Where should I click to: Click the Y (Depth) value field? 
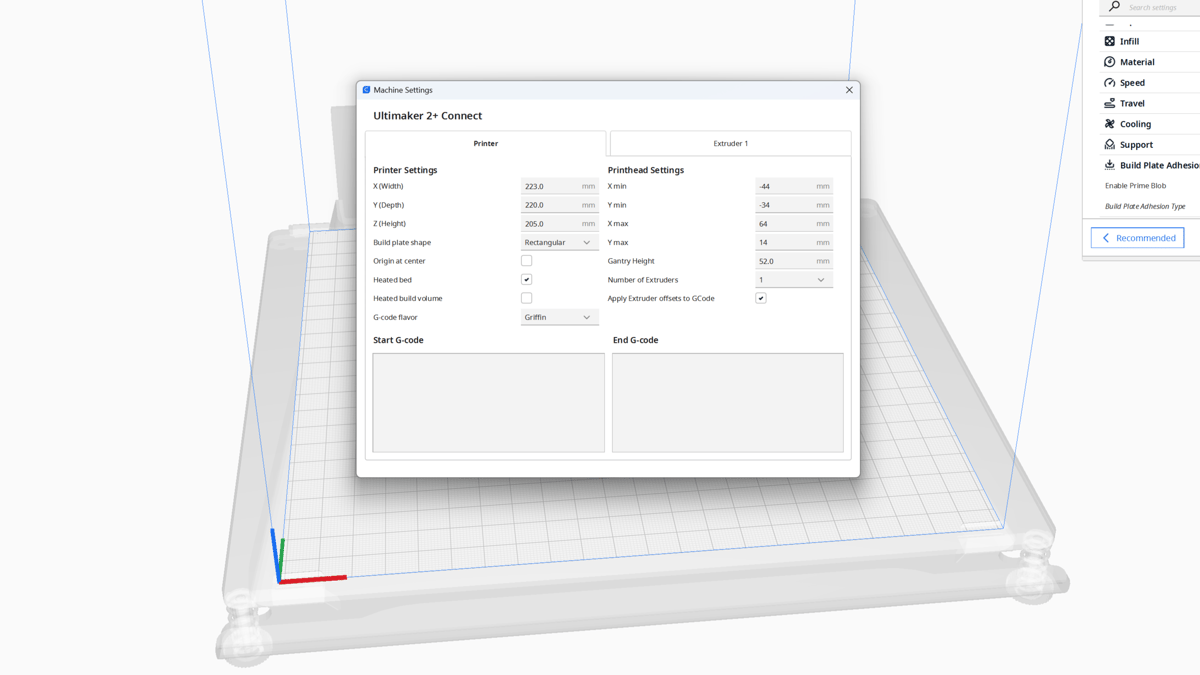point(559,205)
